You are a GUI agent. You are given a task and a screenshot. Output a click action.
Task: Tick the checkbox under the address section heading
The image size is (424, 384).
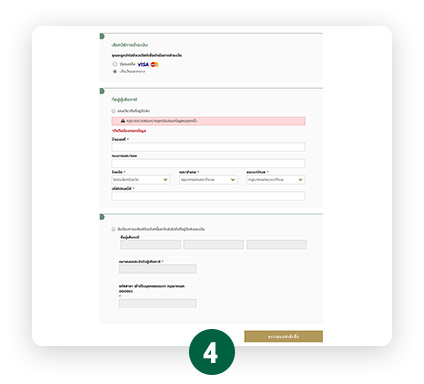coord(113,111)
